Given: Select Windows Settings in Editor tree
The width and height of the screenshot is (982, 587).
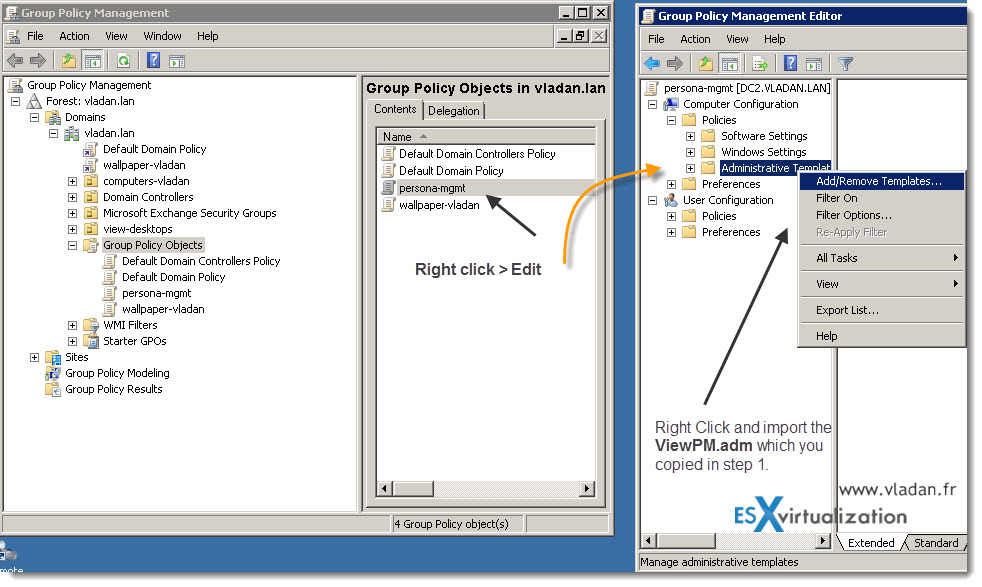Looking at the screenshot, I should (x=763, y=152).
